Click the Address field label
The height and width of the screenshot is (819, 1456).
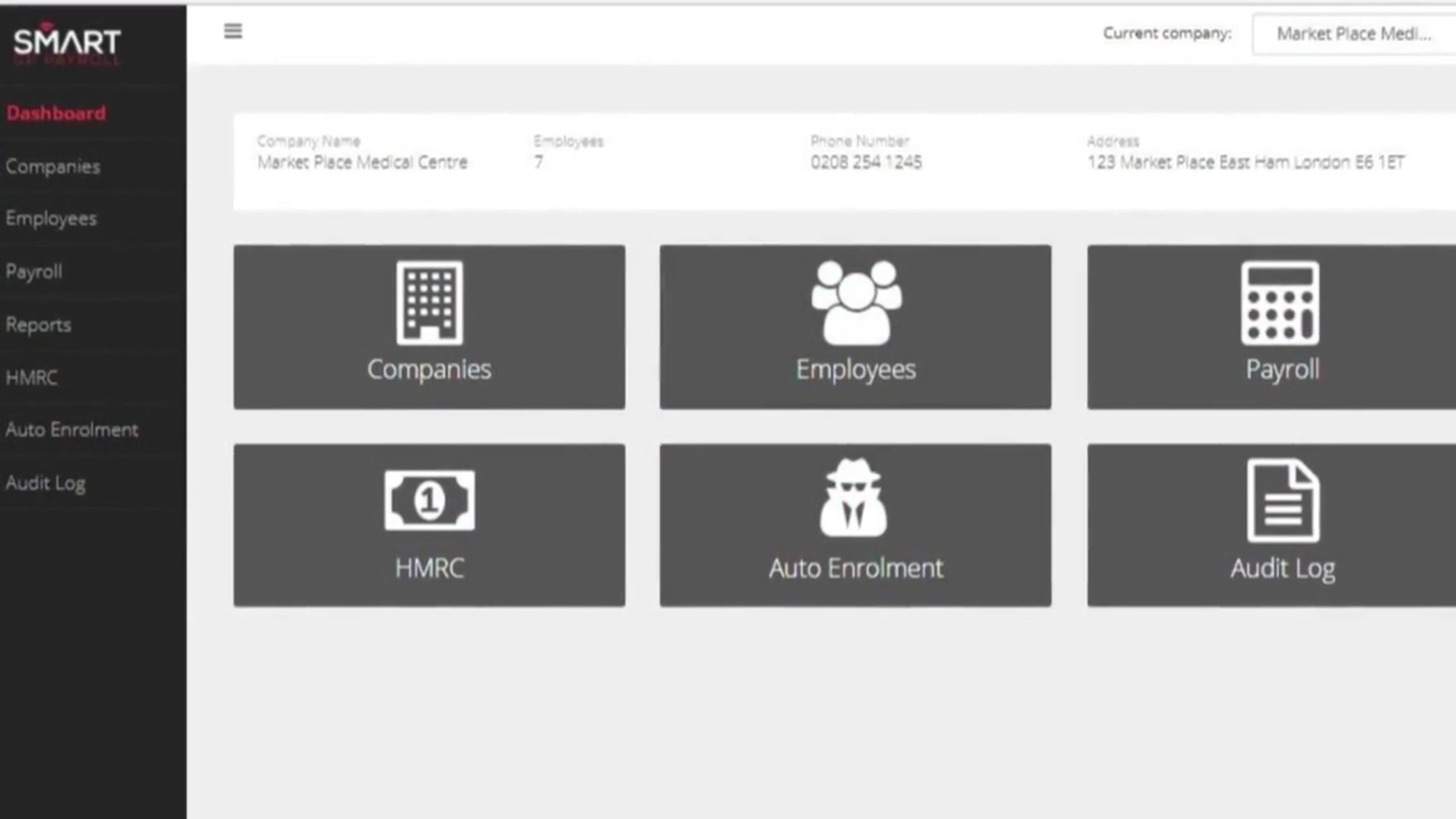click(x=1113, y=141)
